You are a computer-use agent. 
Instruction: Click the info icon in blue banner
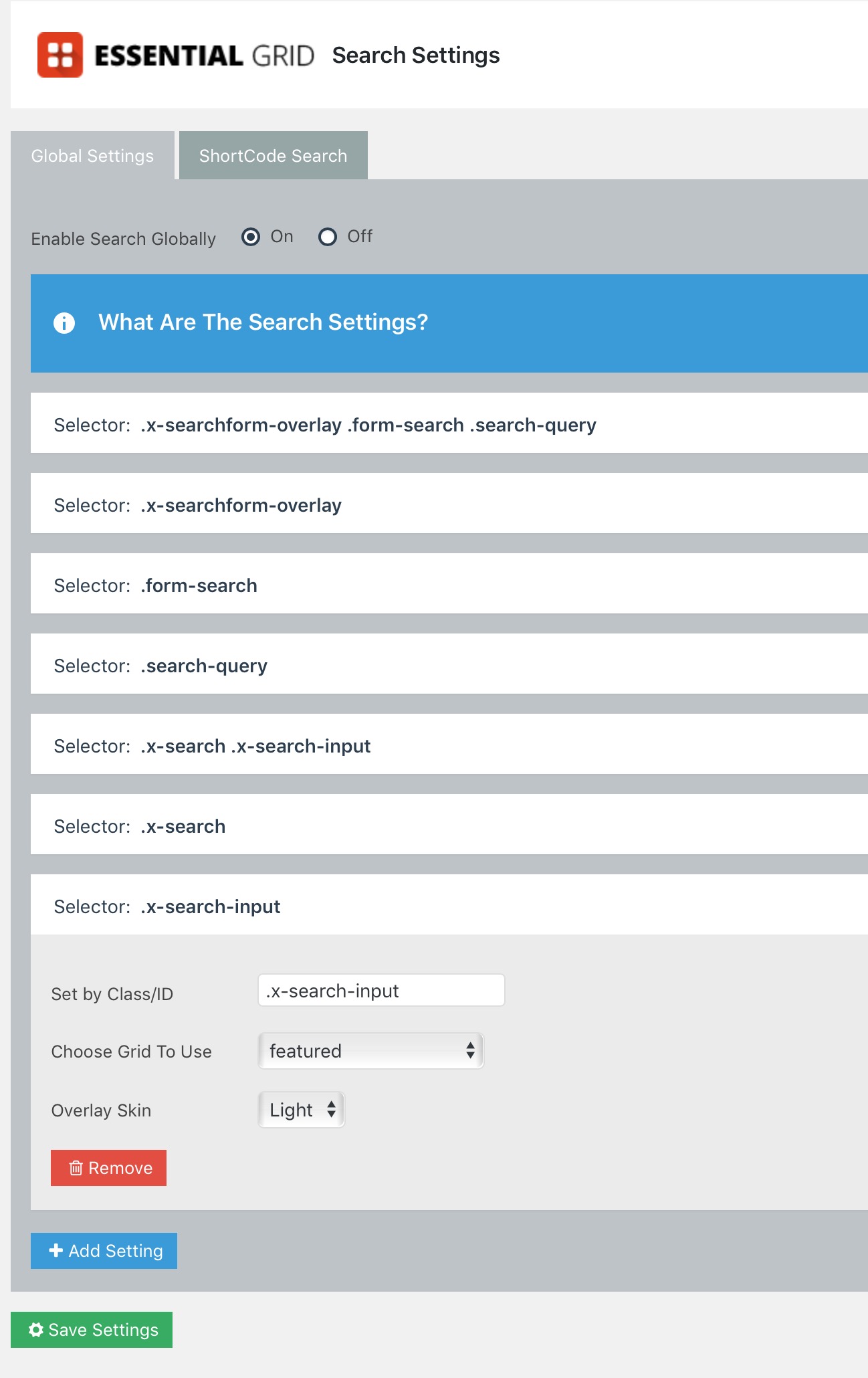[x=64, y=323]
